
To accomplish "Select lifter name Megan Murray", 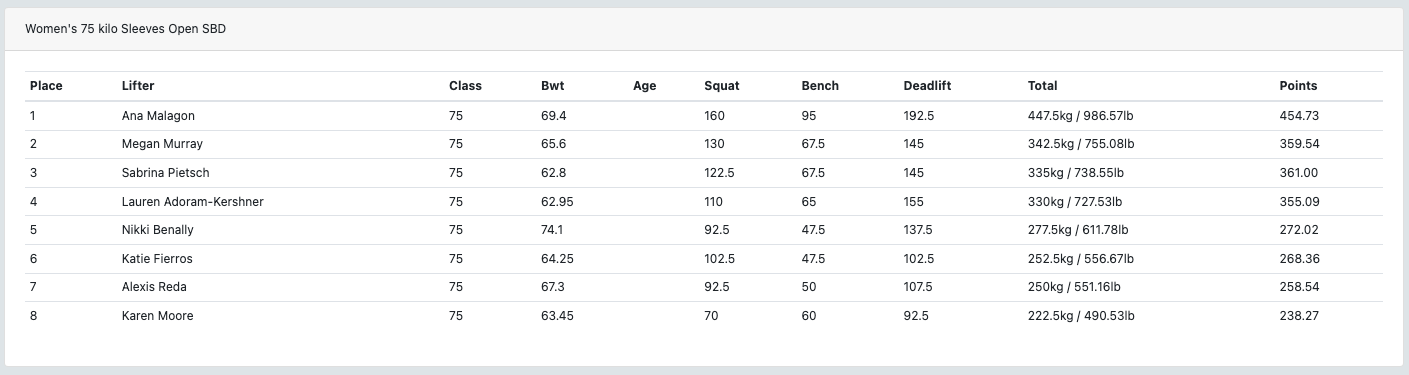I will [162, 144].
